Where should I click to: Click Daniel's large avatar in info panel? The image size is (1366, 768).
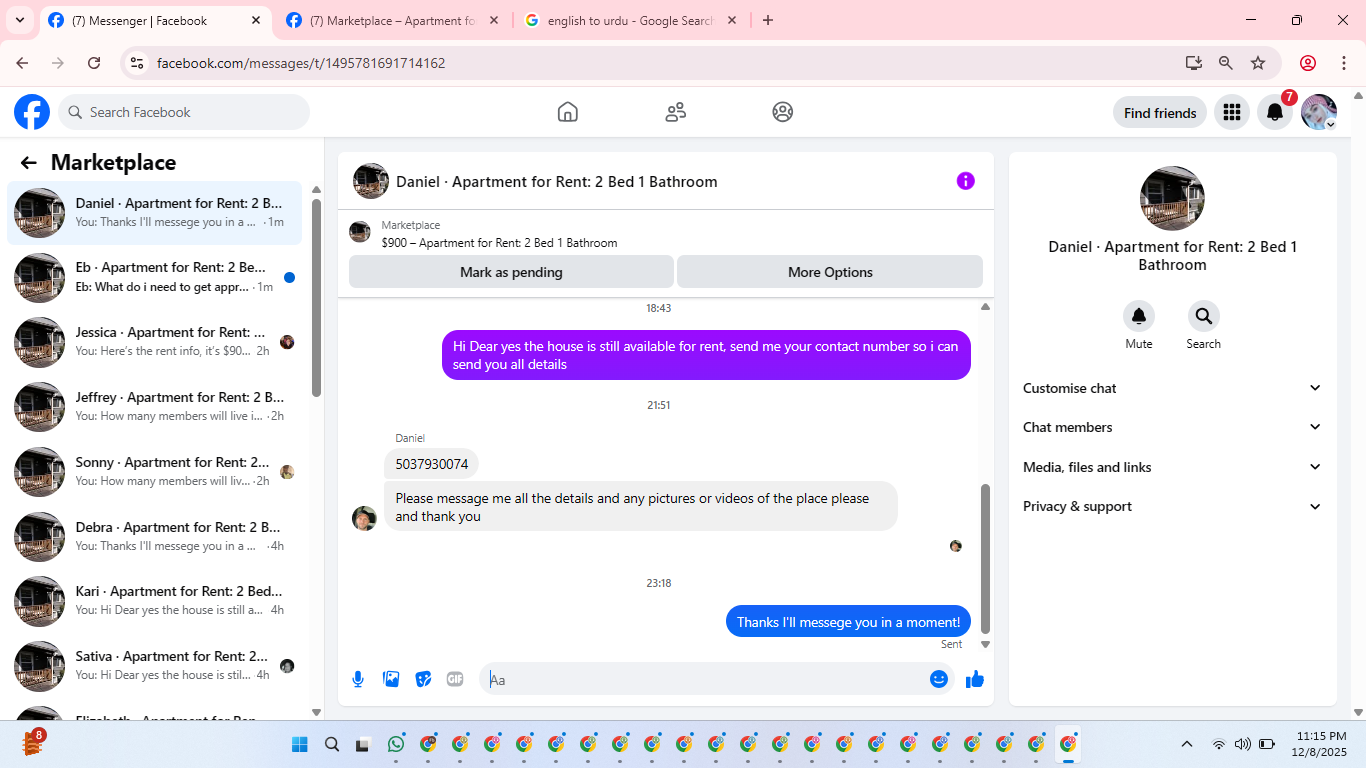coord(1172,198)
